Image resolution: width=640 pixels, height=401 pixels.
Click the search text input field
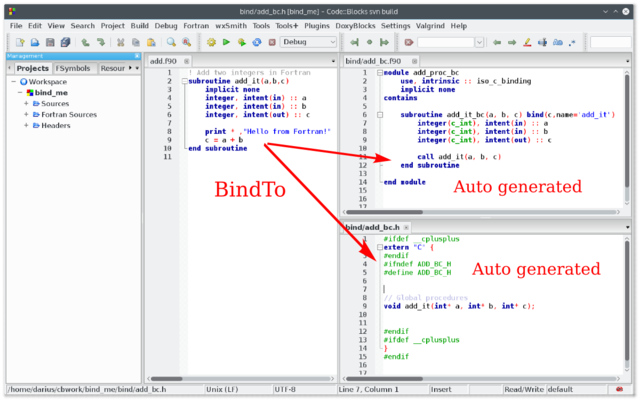pos(446,42)
